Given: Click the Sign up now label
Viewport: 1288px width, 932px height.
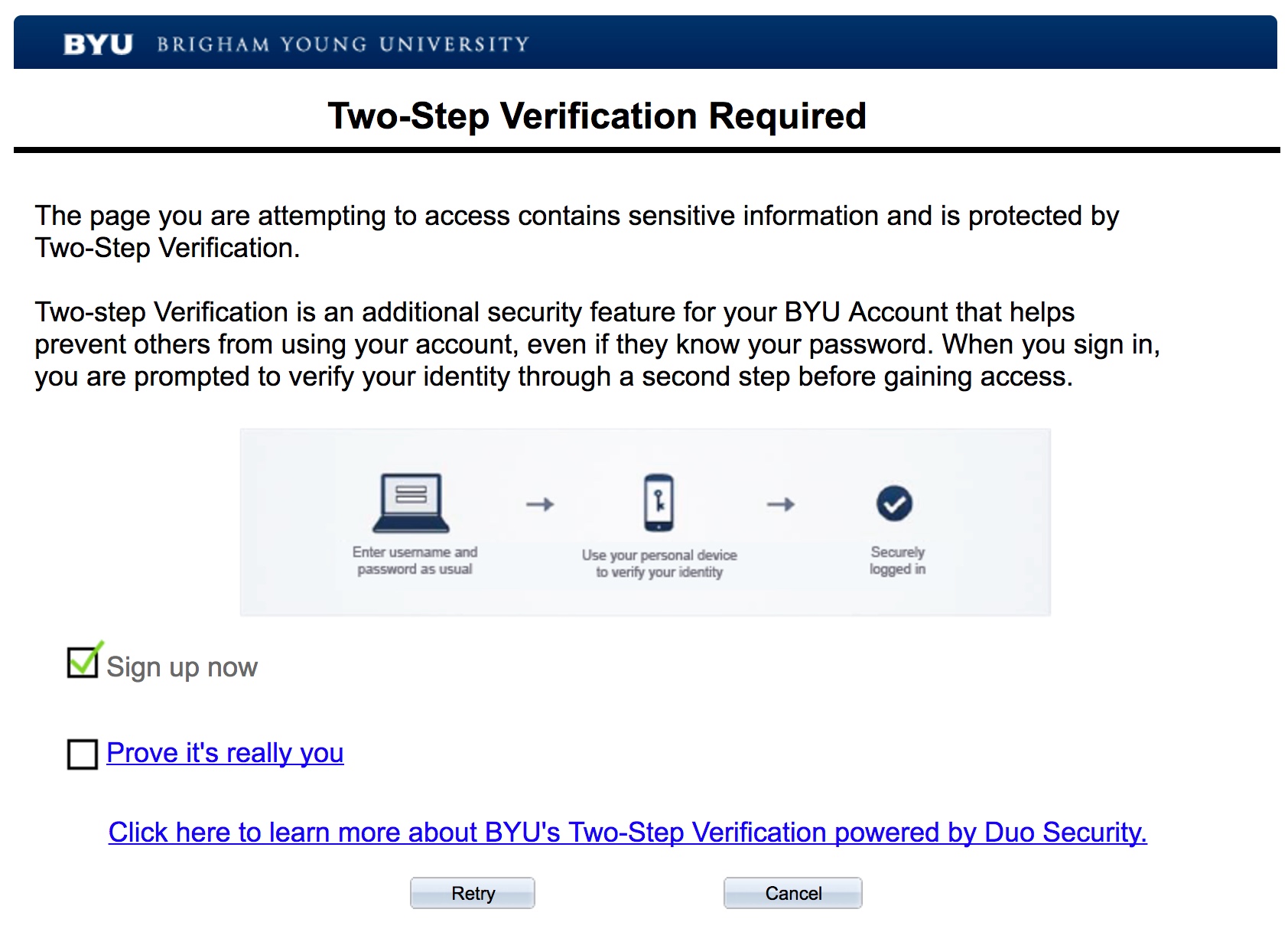Looking at the screenshot, I should pyautogui.click(x=182, y=667).
